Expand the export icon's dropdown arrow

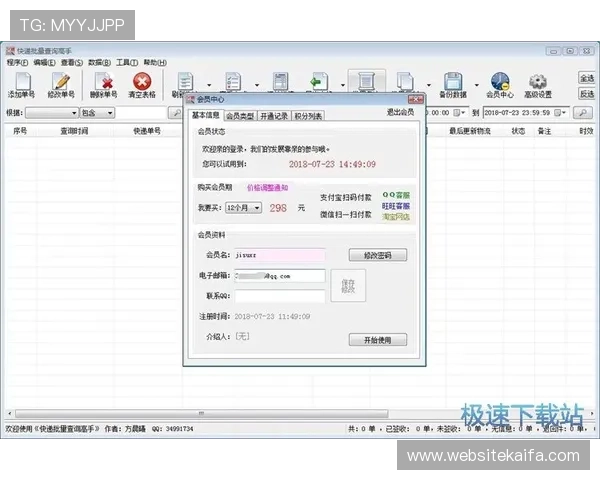pyautogui.click(x=343, y=85)
